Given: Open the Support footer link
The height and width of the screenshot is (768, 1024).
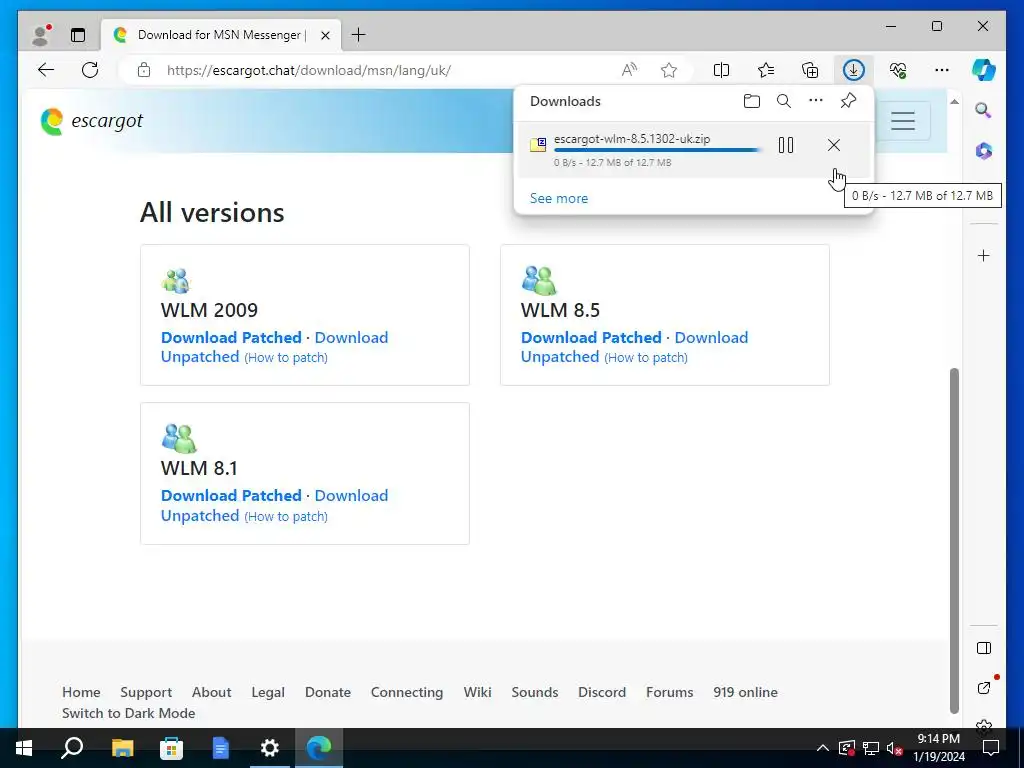Looking at the screenshot, I should [x=146, y=692].
